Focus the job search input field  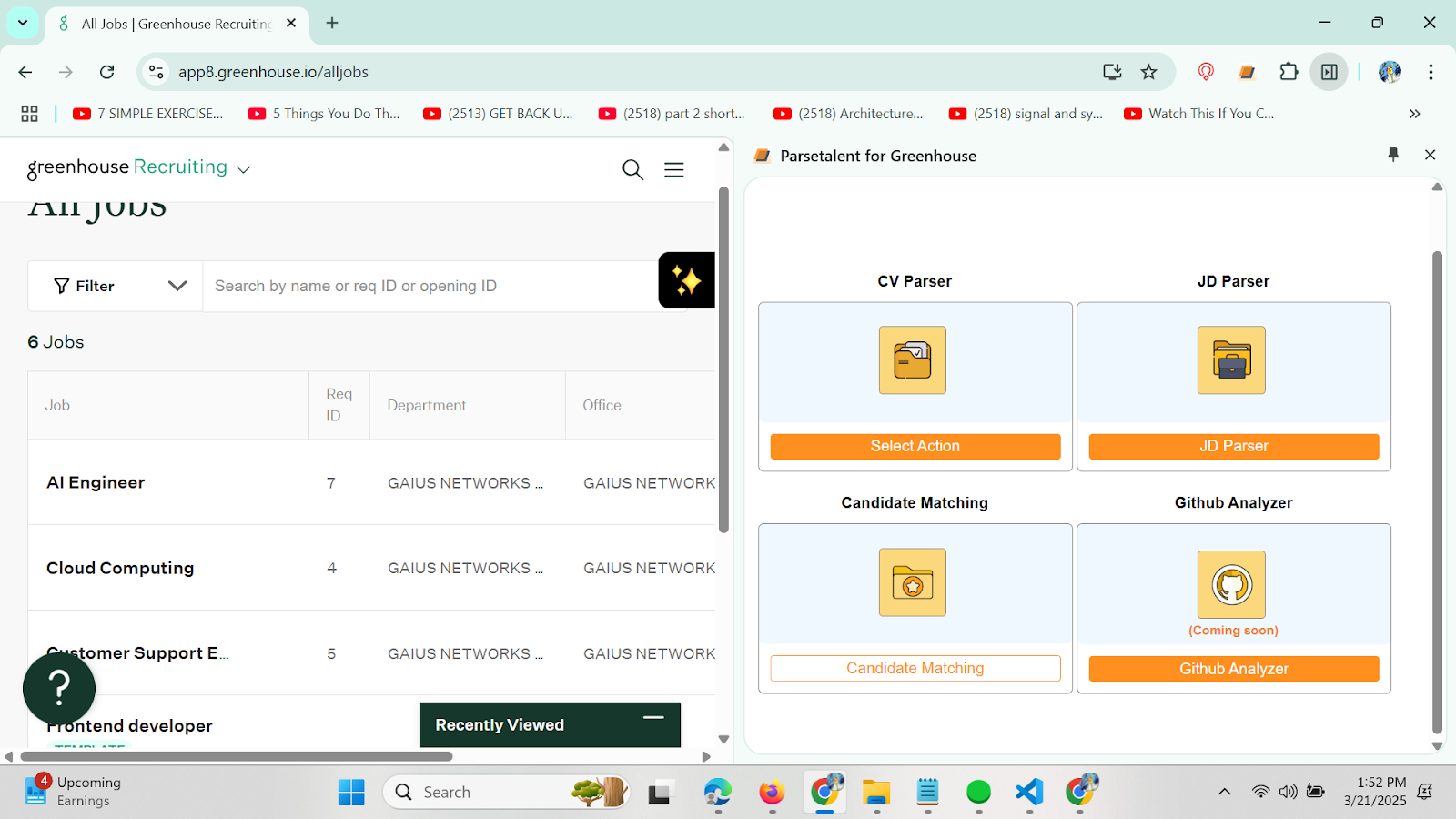[428, 286]
